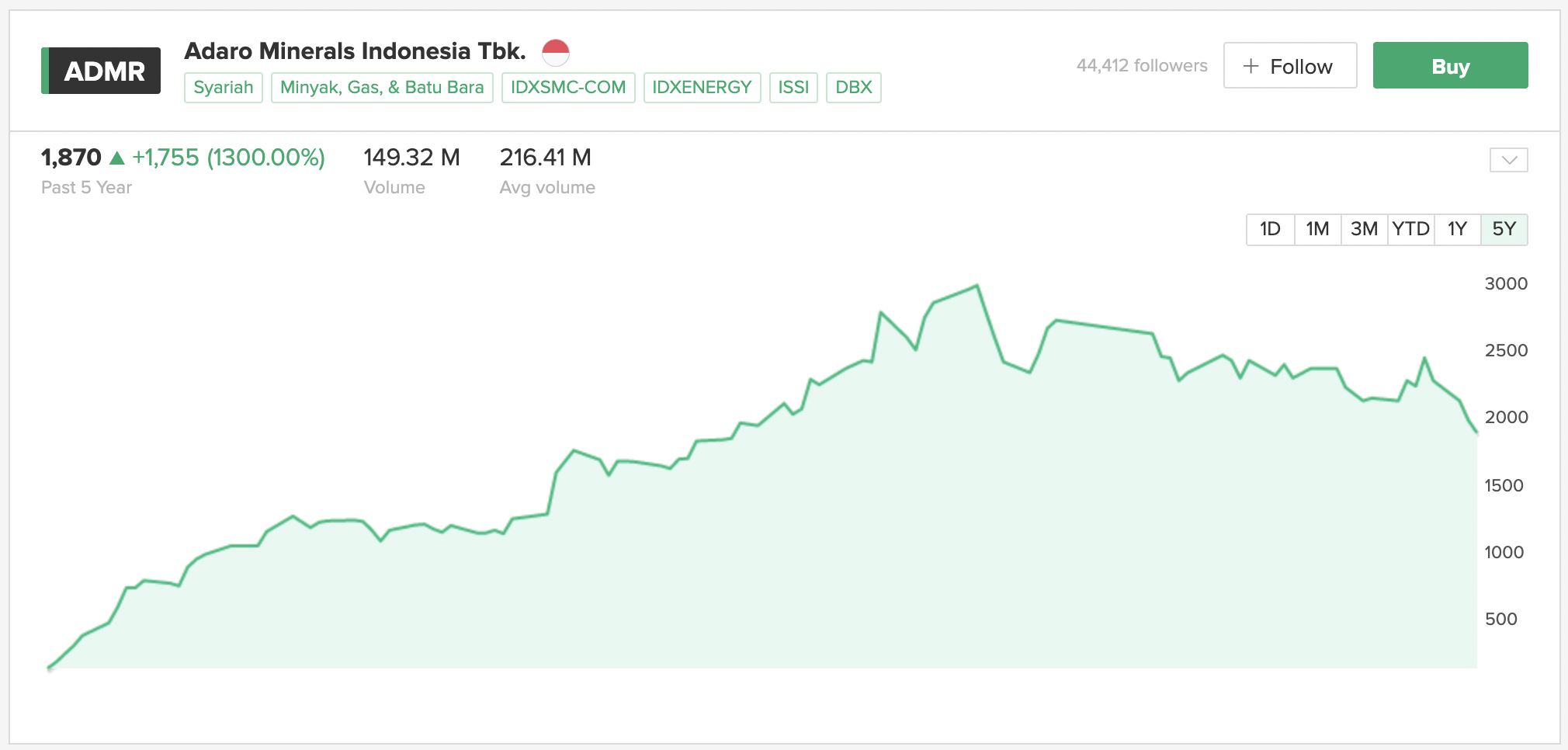Viewport: 1568px width, 750px height.
Task: Click the 500 axis label
Action: pos(1500,620)
